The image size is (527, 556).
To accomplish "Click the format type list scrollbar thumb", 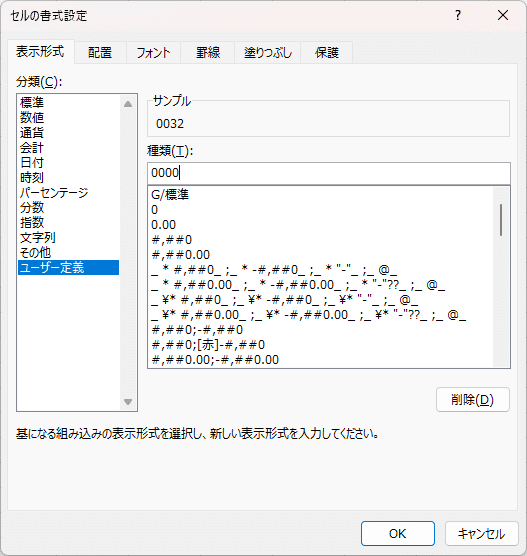I will tap(501, 220).
